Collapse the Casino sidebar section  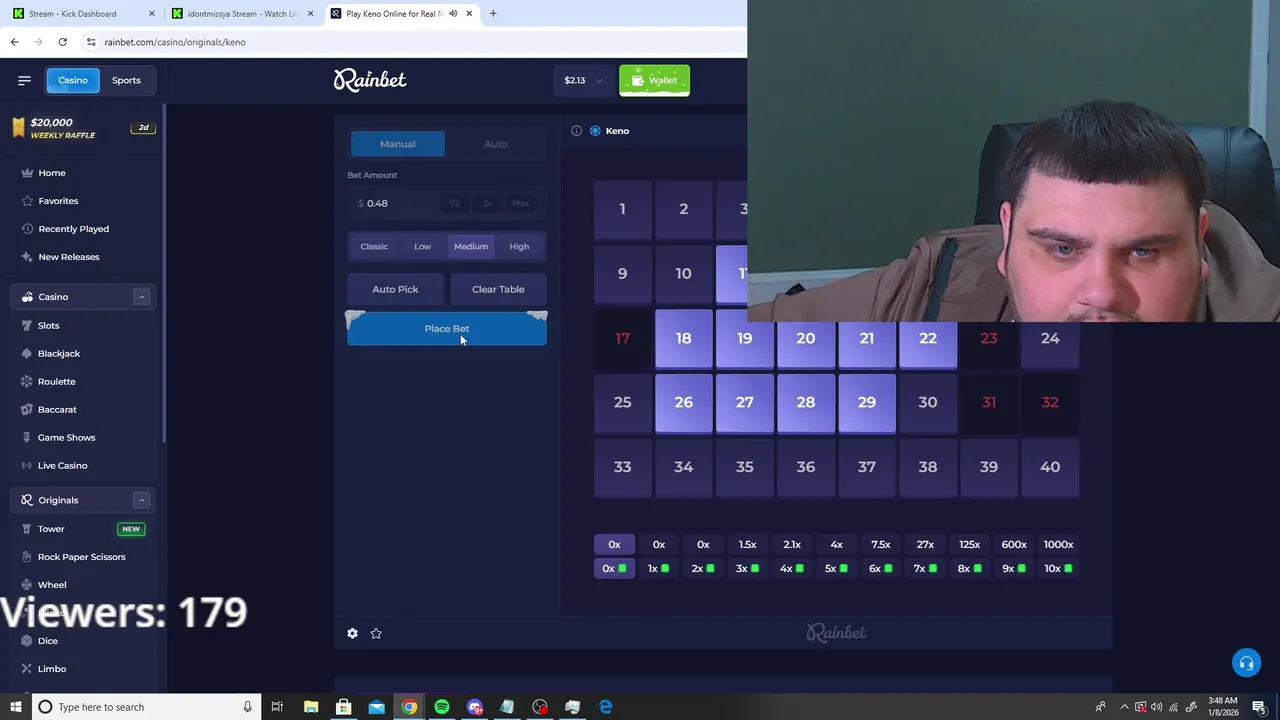tap(141, 297)
